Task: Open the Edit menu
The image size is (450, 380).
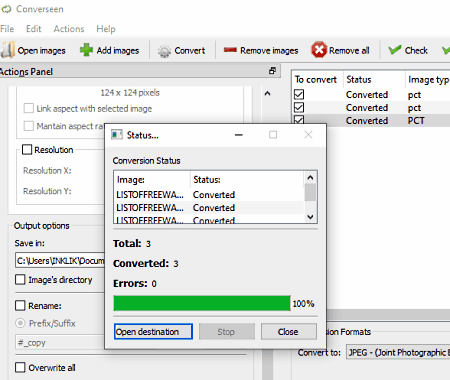Action: point(34,29)
